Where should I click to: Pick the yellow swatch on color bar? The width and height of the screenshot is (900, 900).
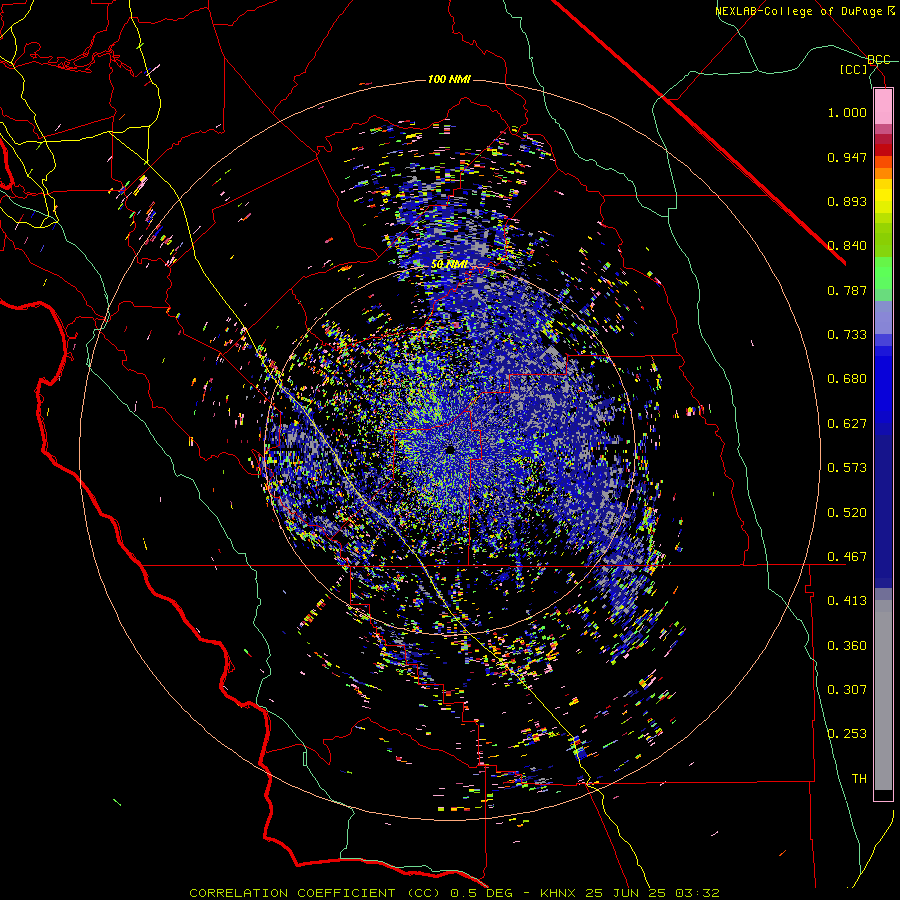883,196
